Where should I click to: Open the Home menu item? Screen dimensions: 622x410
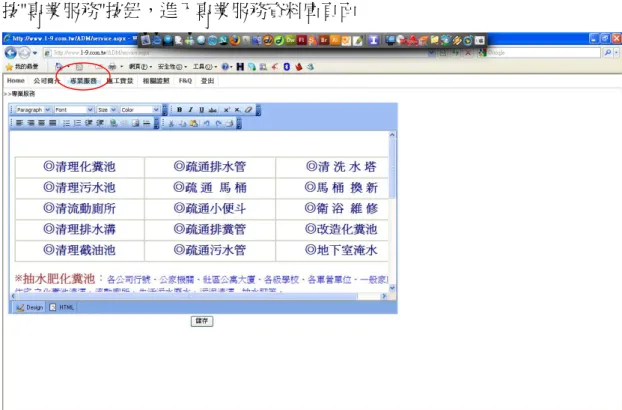pyautogui.click(x=15, y=80)
